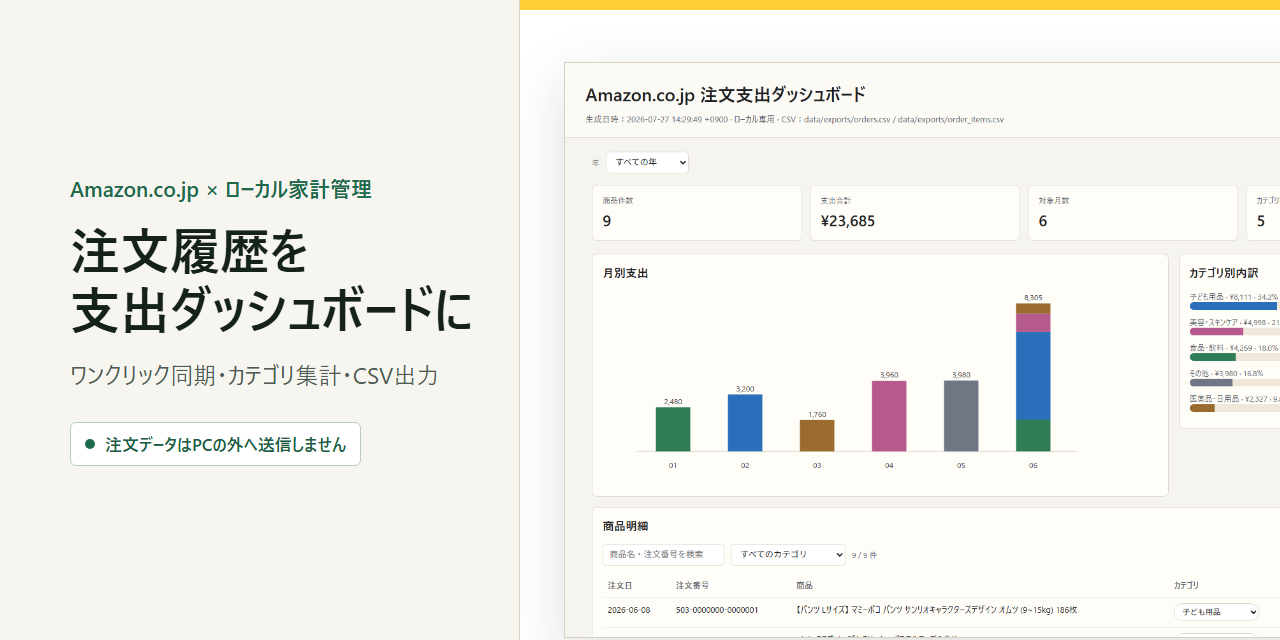The image size is (1280, 640).
Task: Click the 食品・飲料 green progress bar
Action: [x=1212, y=357]
